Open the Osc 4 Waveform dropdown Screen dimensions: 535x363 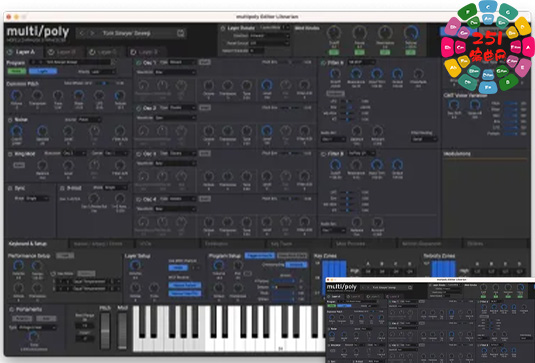tap(175, 209)
